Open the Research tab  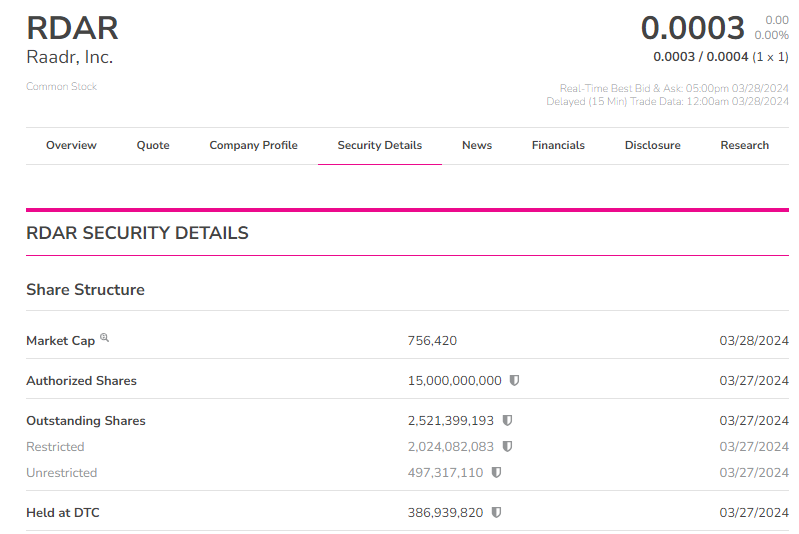coord(744,145)
